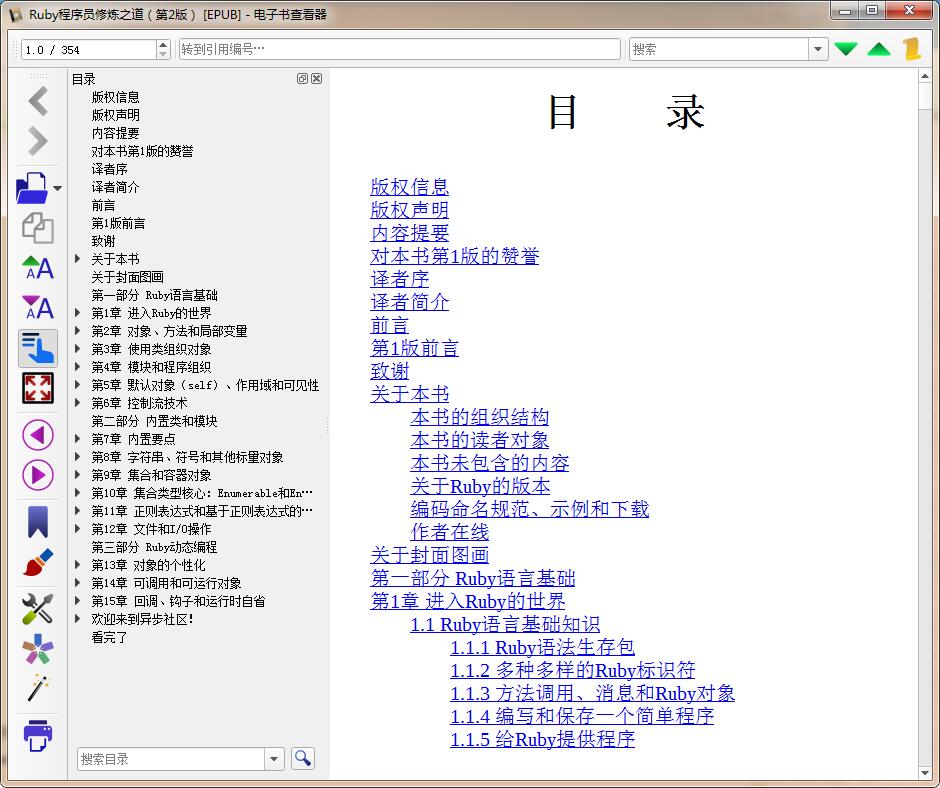The height and width of the screenshot is (788, 940).
Task: Open 作者在线 link
Action: (450, 532)
